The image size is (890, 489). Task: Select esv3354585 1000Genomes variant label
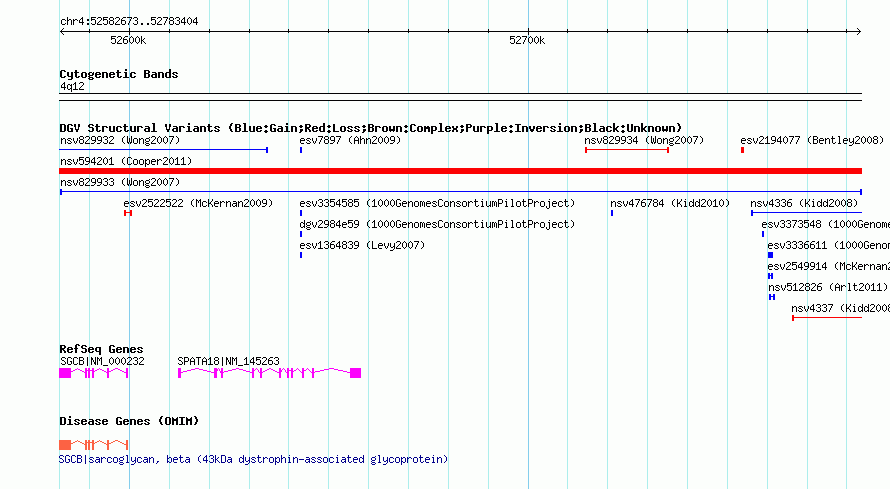coord(437,203)
